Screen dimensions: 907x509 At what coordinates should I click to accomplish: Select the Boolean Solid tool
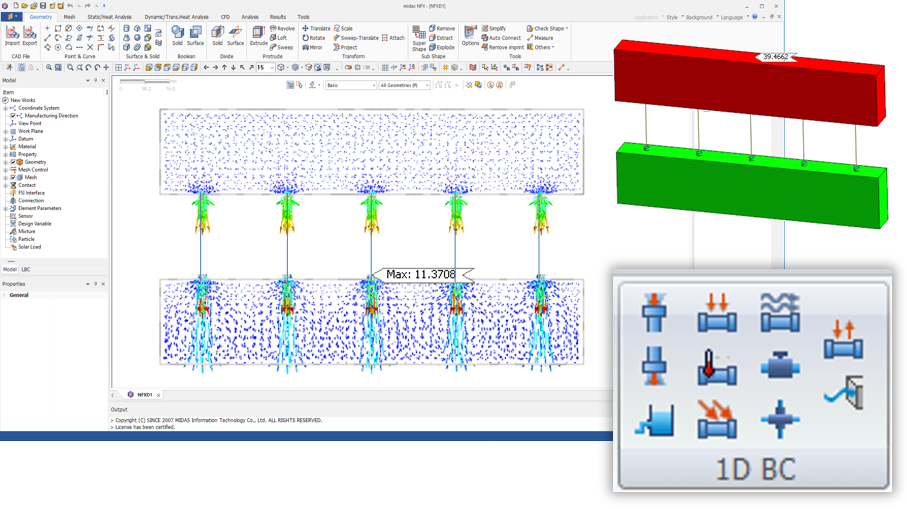pos(177,36)
